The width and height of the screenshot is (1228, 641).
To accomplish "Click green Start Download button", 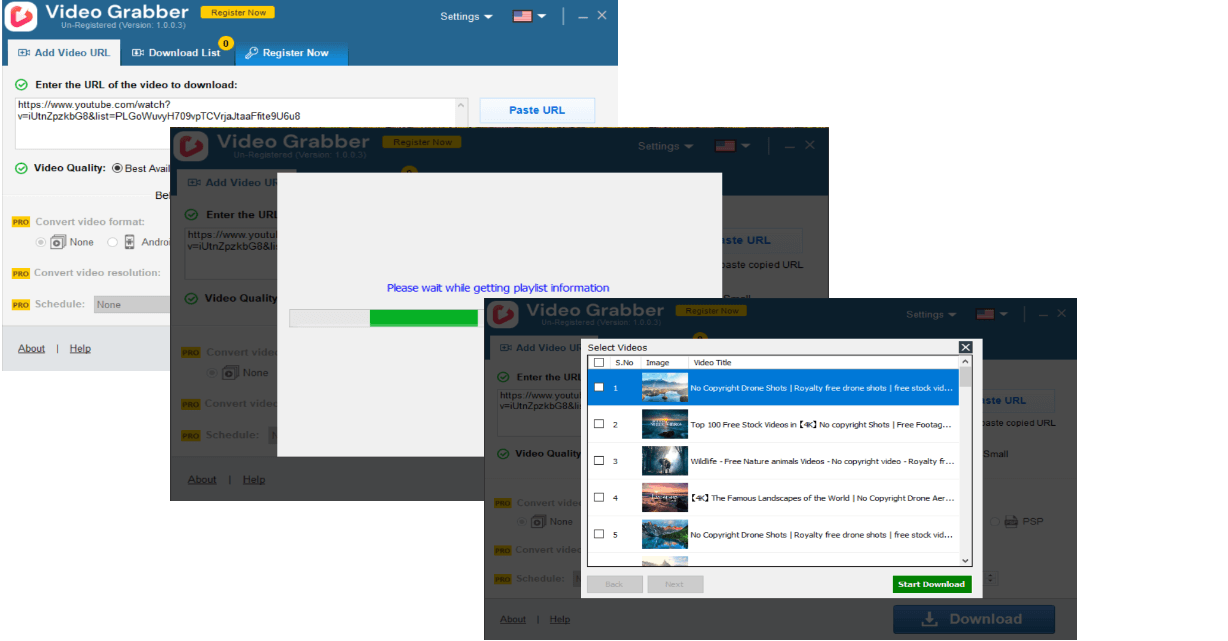I will (x=931, y=584).
